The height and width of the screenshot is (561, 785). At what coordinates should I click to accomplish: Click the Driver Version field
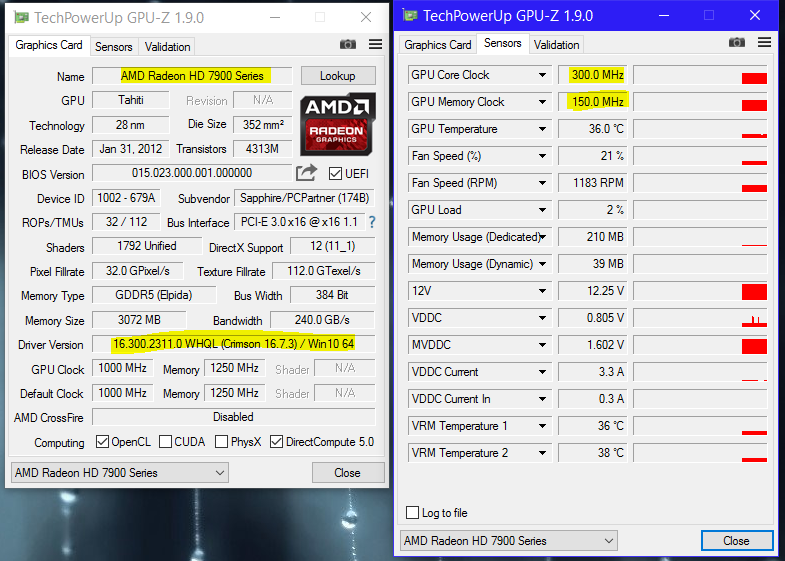(x=233, y=344)
